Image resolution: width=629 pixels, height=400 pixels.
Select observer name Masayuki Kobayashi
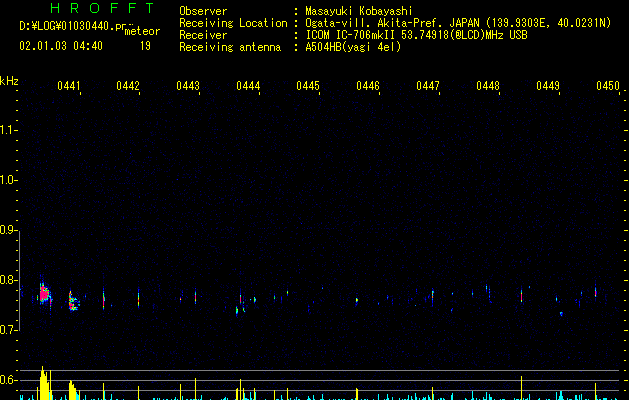(359, 11)
